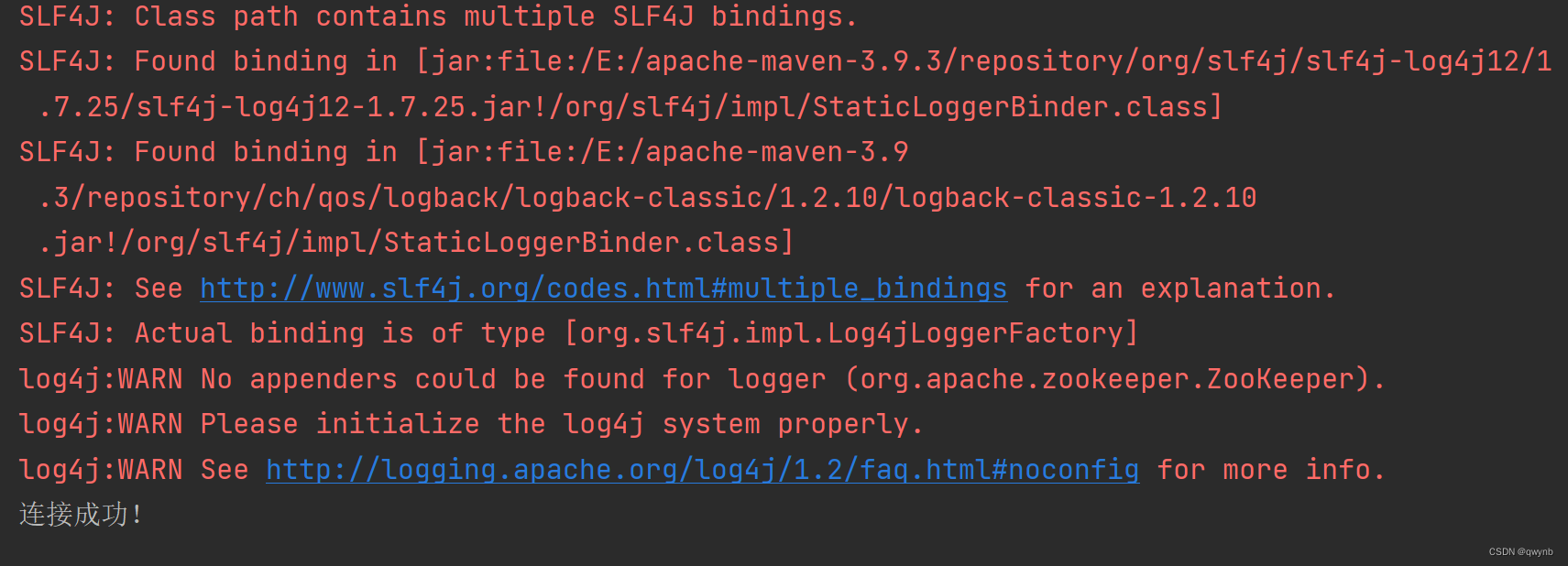Click the first 'Found binding in' text
1568x566 pixels.
pos(266,61)
